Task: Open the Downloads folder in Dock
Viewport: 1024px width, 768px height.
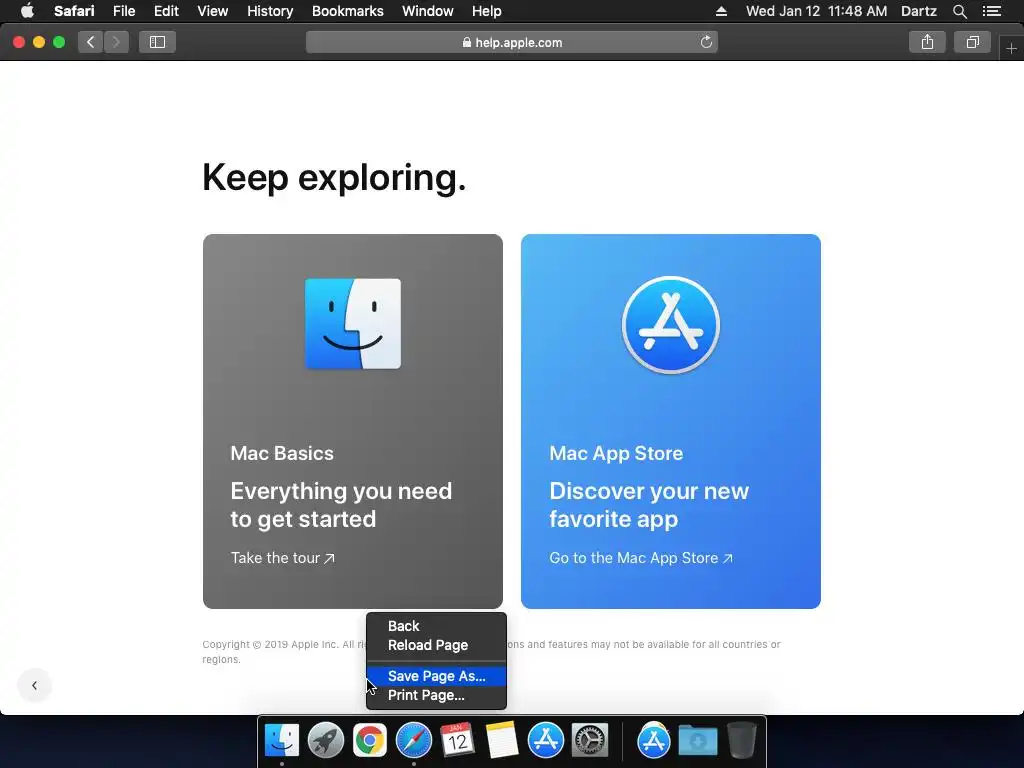Action: coord(697,741)
